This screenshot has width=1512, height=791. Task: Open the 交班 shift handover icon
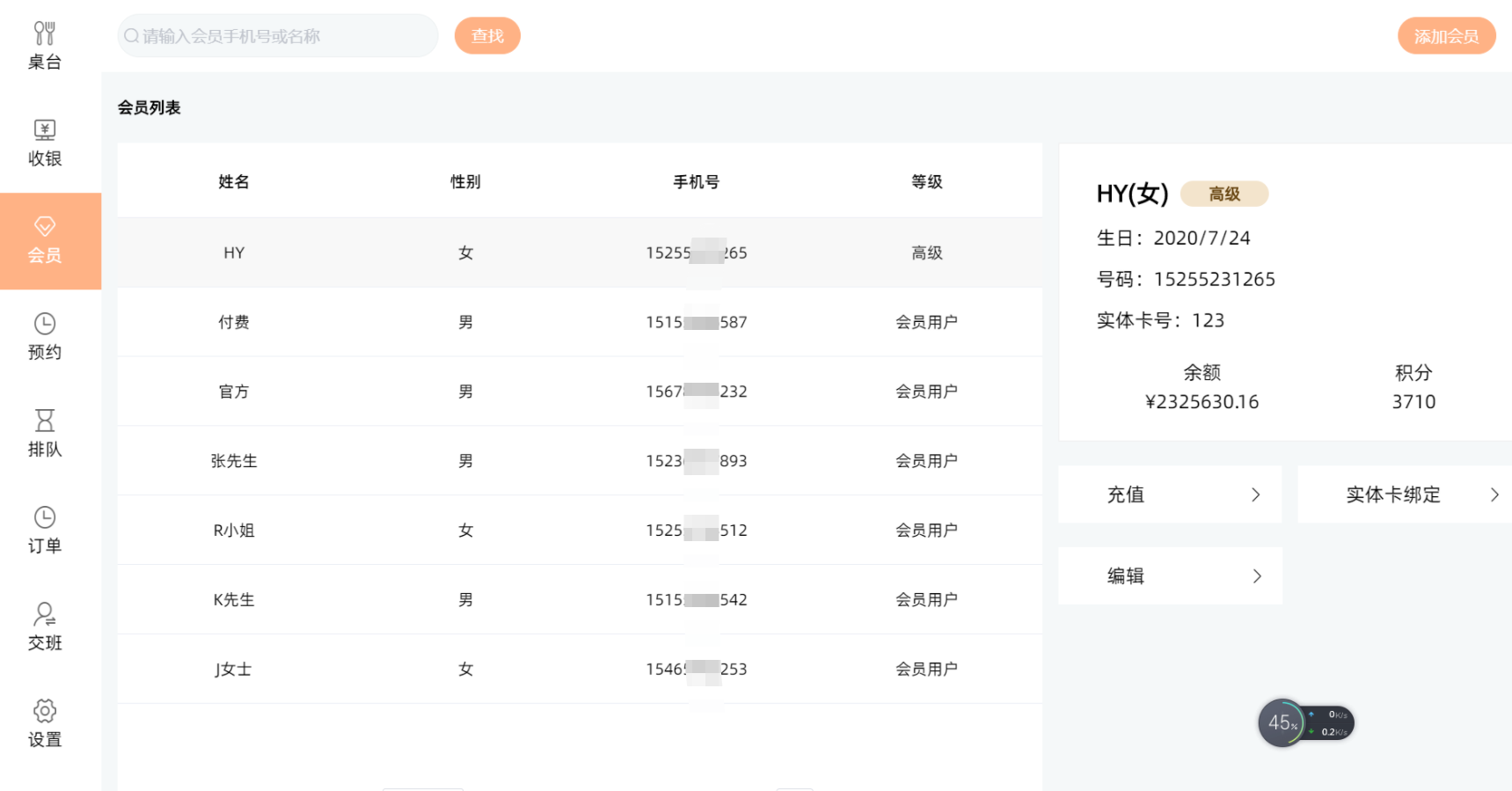pos(45,614)
